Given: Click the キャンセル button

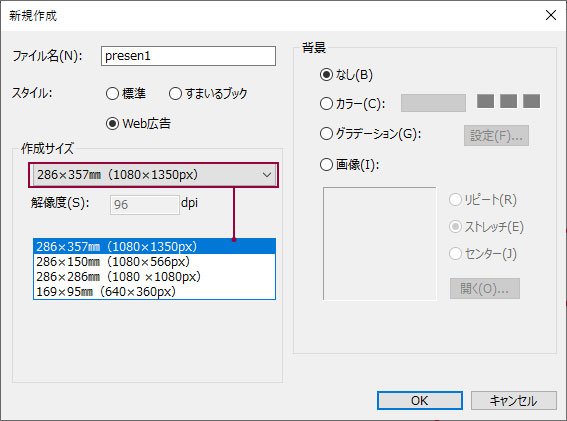Looking at the screenshot, I should (x=513, y=400).
